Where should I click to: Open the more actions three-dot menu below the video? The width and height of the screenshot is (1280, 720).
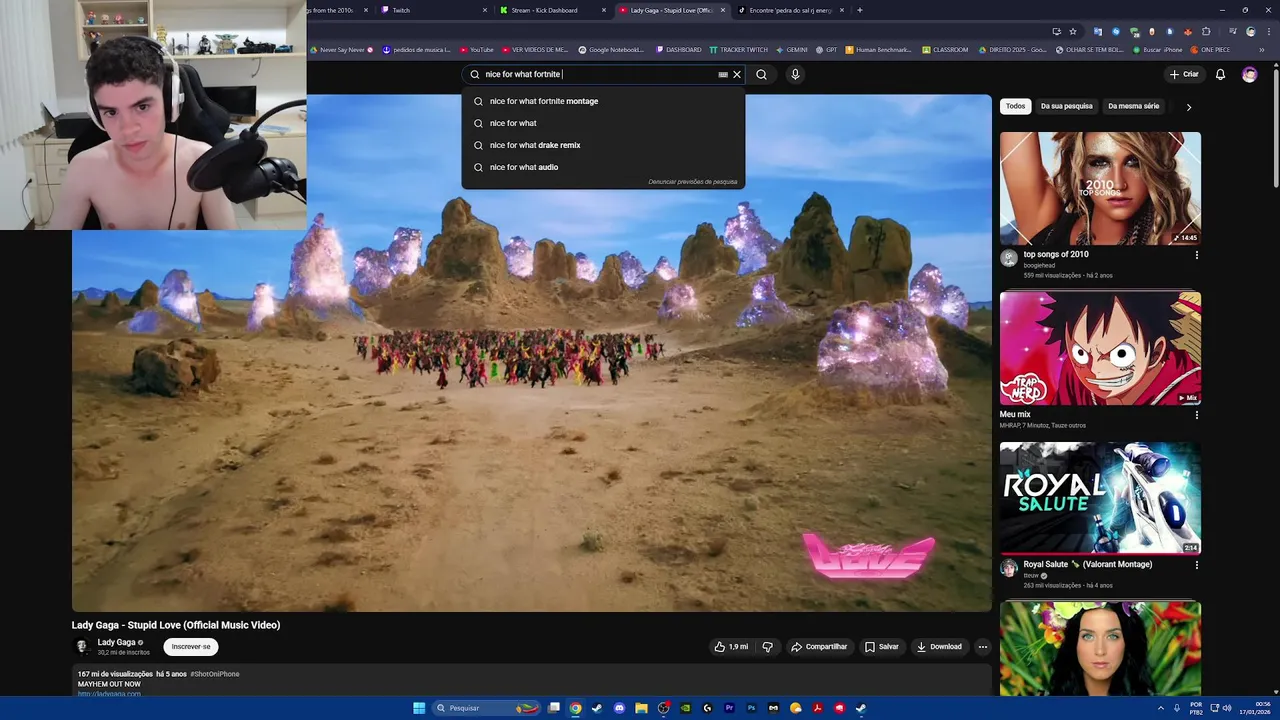pyautogui.click(x=982, y=647)
